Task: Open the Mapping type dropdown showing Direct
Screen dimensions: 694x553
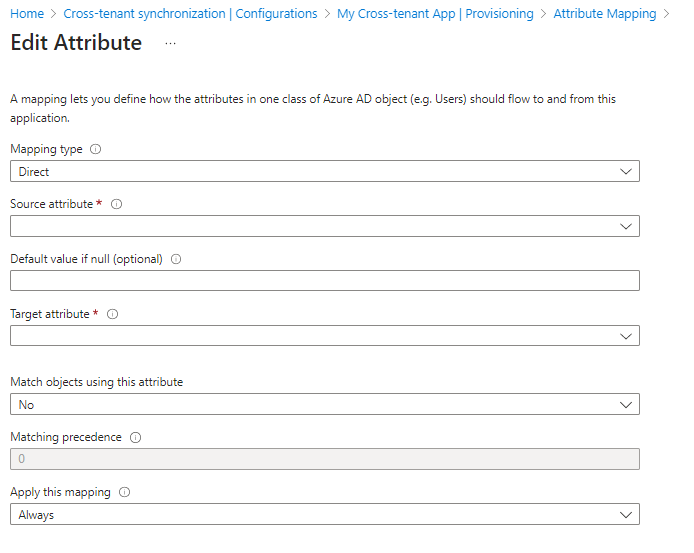Action: coord(324,171)
